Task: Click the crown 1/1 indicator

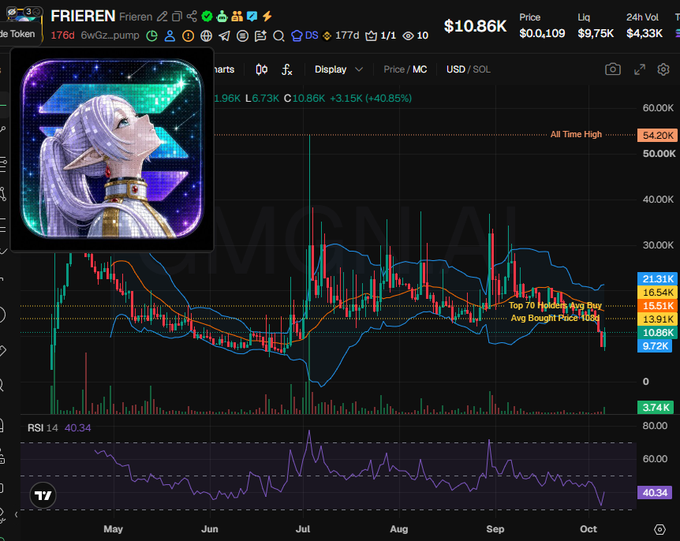Action: 381,36
